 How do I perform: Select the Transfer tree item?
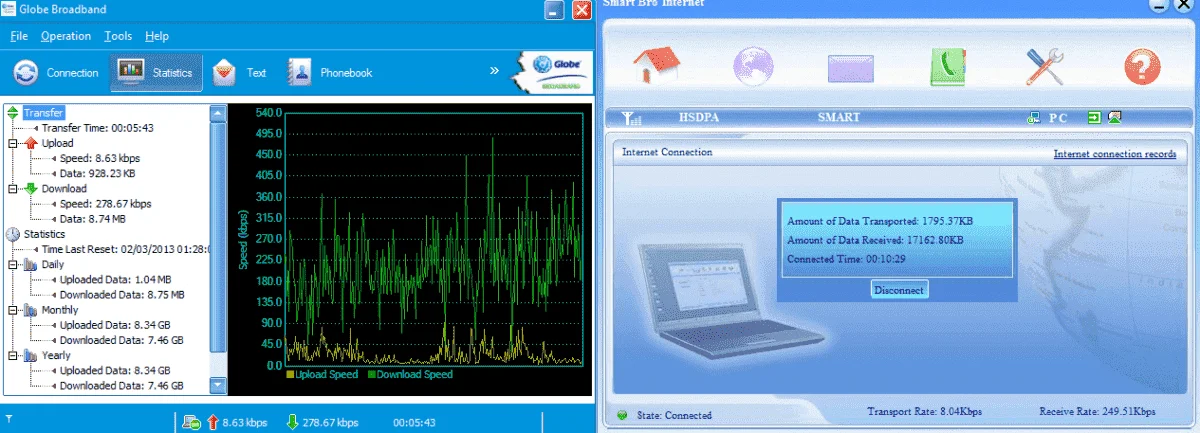click(43, 113)
